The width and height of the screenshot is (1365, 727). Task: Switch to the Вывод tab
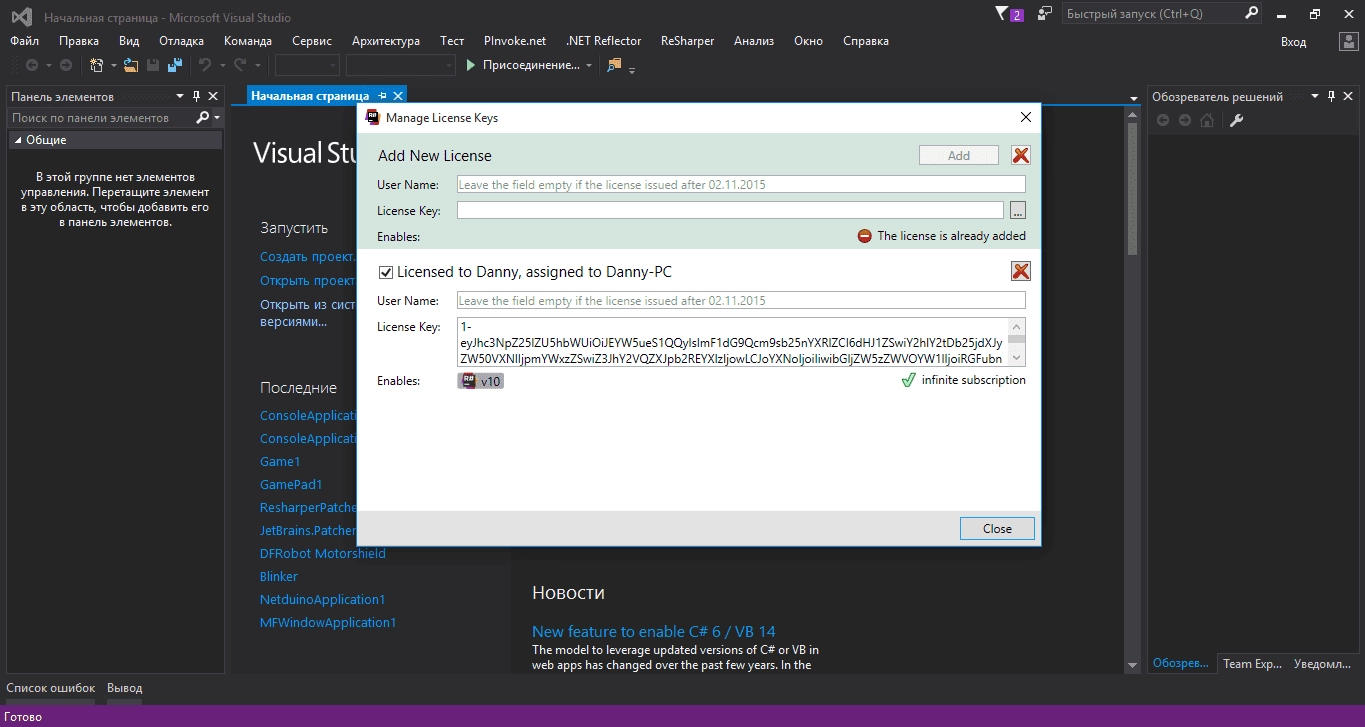[x=125, y=688]
